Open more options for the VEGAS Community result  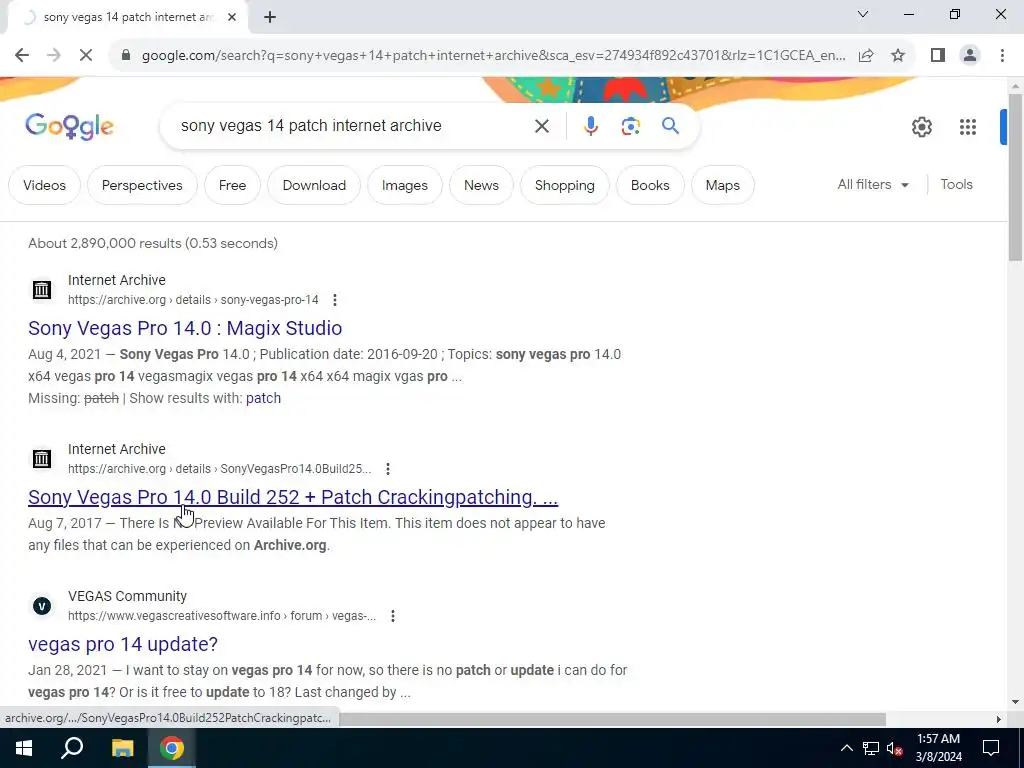coord(392,616)
